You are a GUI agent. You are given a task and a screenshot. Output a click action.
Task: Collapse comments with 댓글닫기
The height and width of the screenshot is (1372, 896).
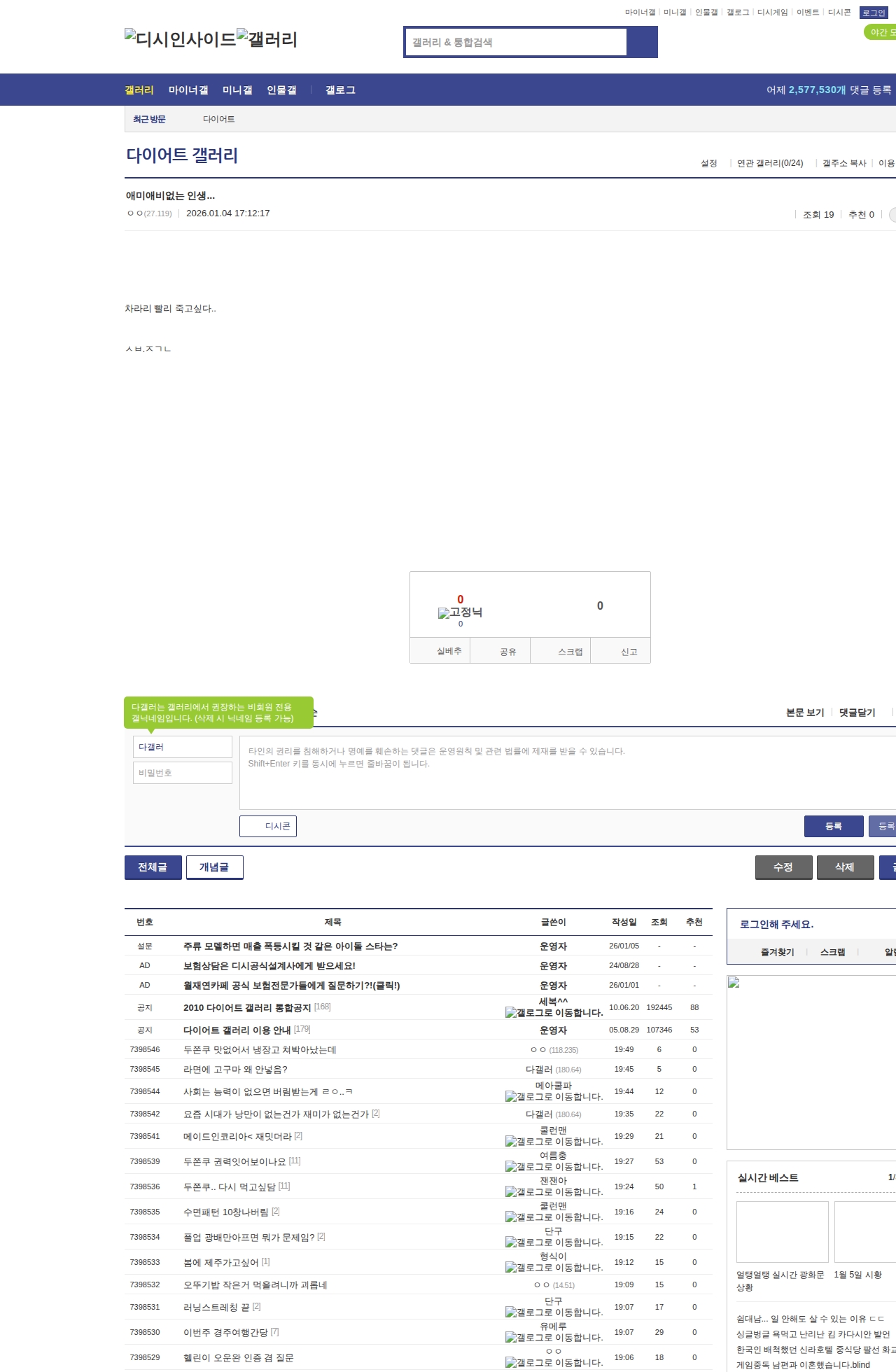857,713
